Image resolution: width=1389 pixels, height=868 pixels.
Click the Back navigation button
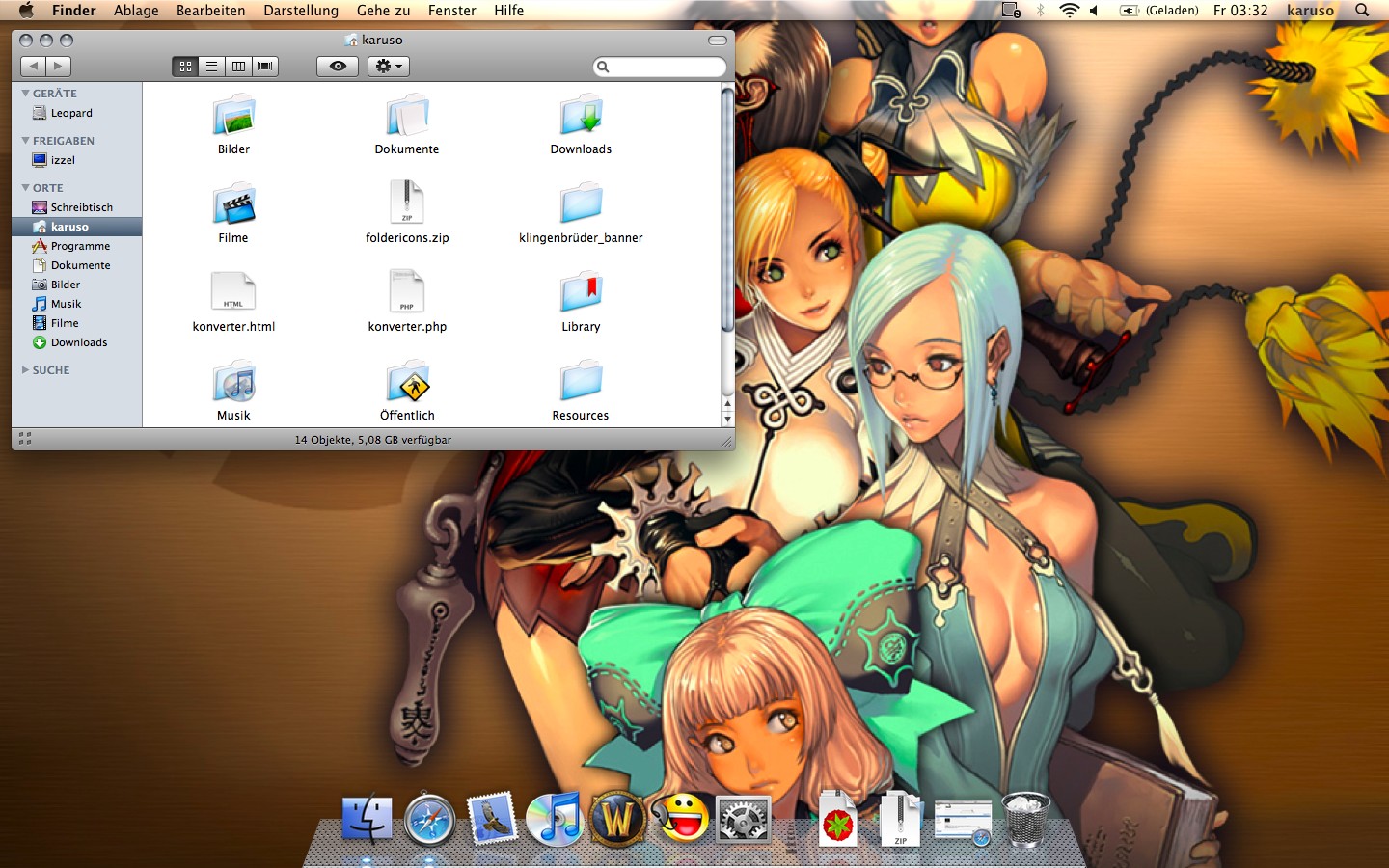(33, 66)
